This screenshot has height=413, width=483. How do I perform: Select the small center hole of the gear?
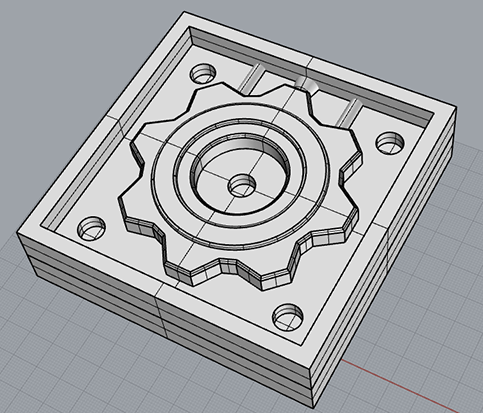[x=242, y=185]
